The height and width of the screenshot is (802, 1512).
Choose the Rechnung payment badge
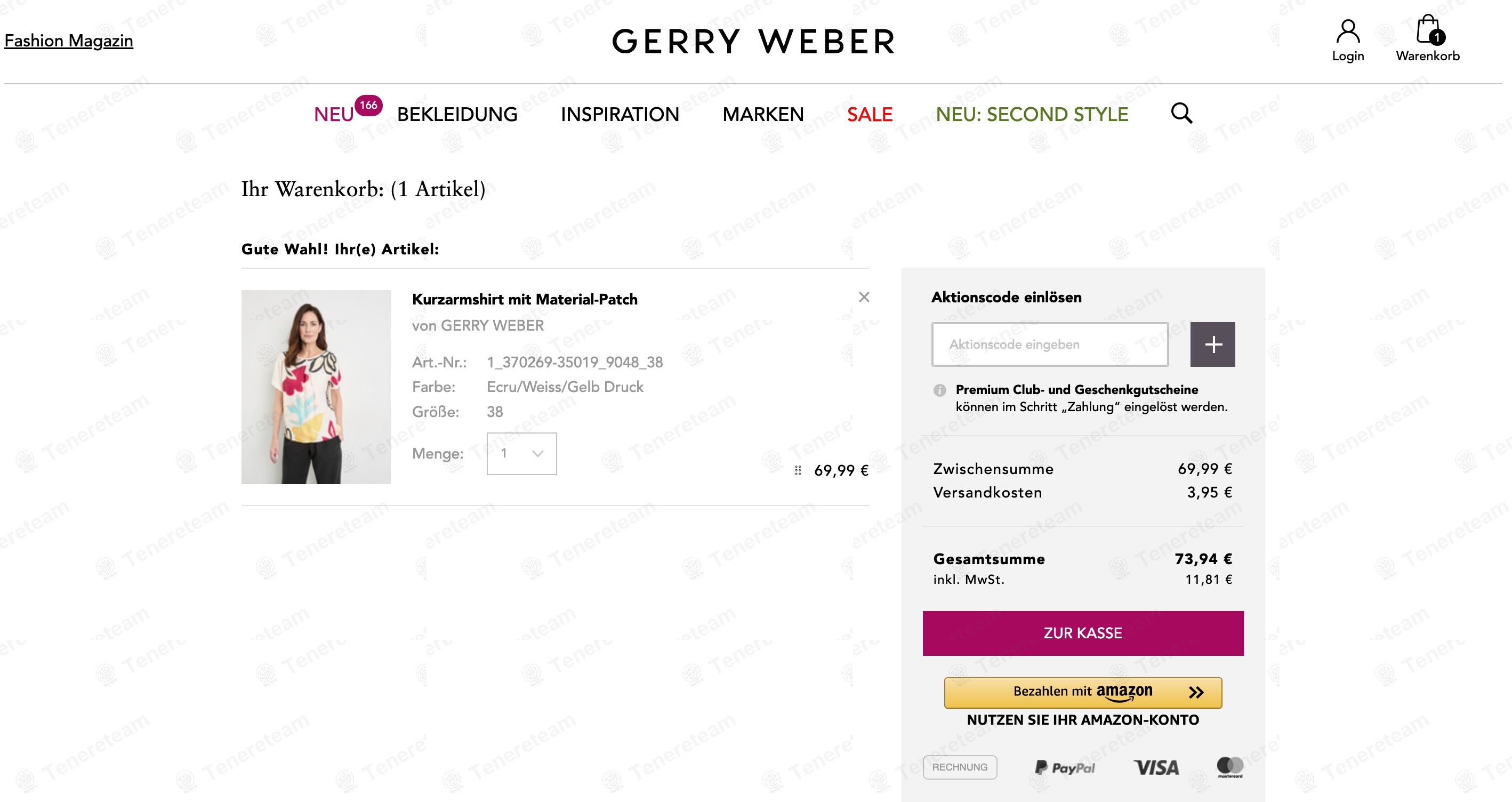click(959, 767)
